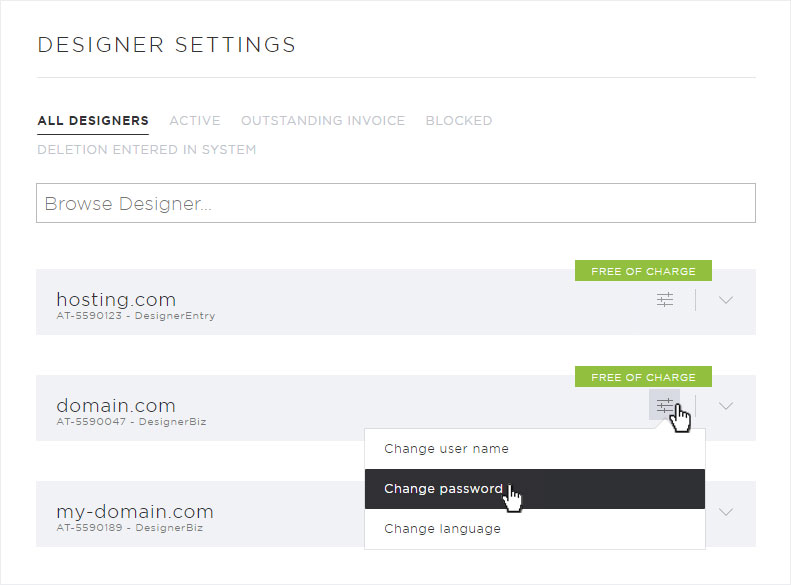Expand the domain.com row chevron

(725, 406)
